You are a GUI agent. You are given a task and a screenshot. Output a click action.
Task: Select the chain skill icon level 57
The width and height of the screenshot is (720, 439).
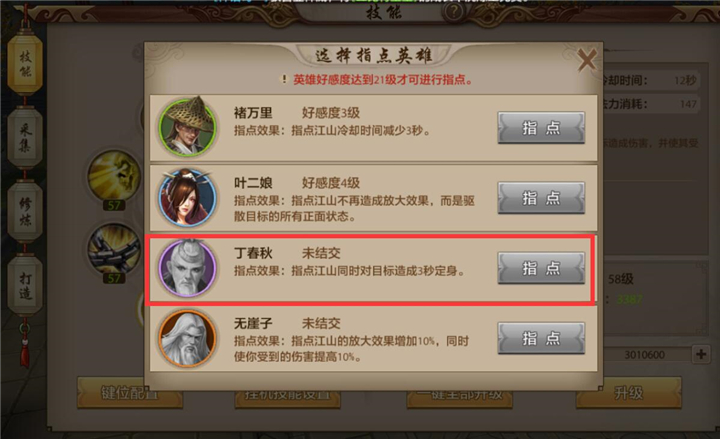pos(114,250)
